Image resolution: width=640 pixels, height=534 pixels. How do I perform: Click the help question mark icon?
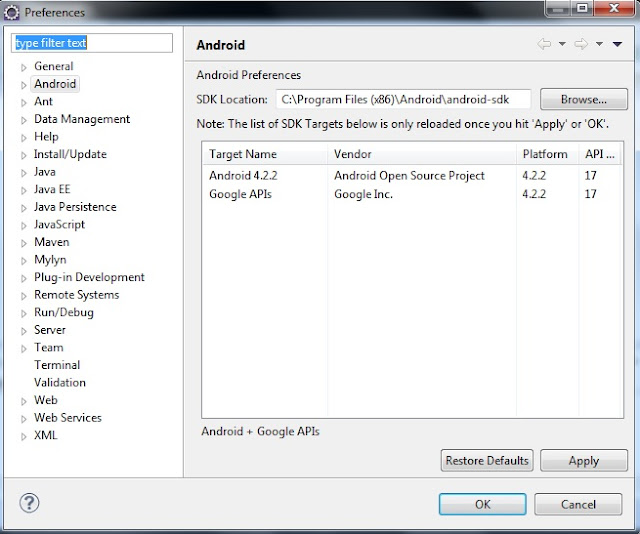(29, 503)
